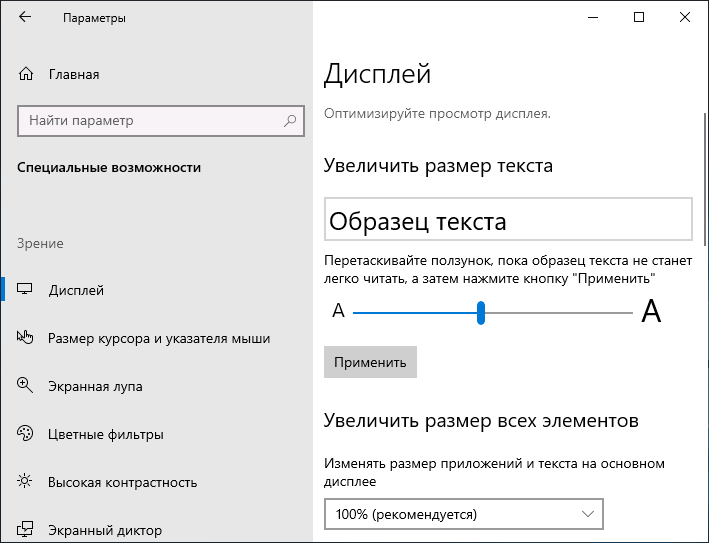The width and height of the screenshot is (709, 543).
Task: Open the Главная home icon
Action: coord(26,74)
